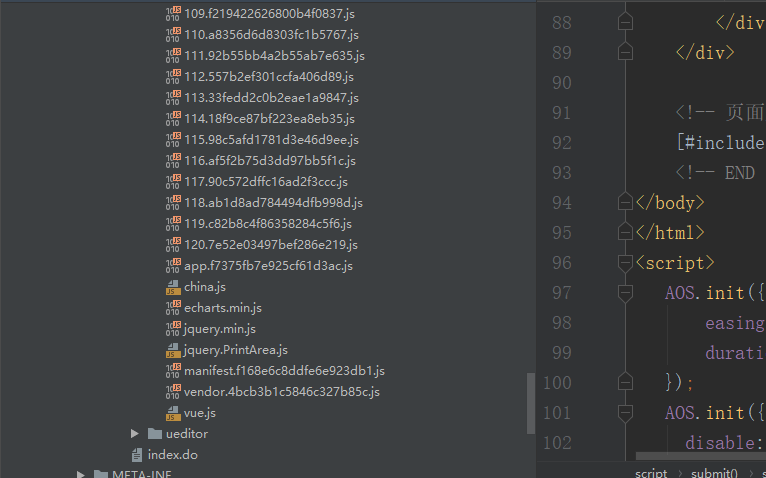Viewport: 766px width, 478px height.
Task: Click the [#include text on line 92
Action: tap(721, 143)
